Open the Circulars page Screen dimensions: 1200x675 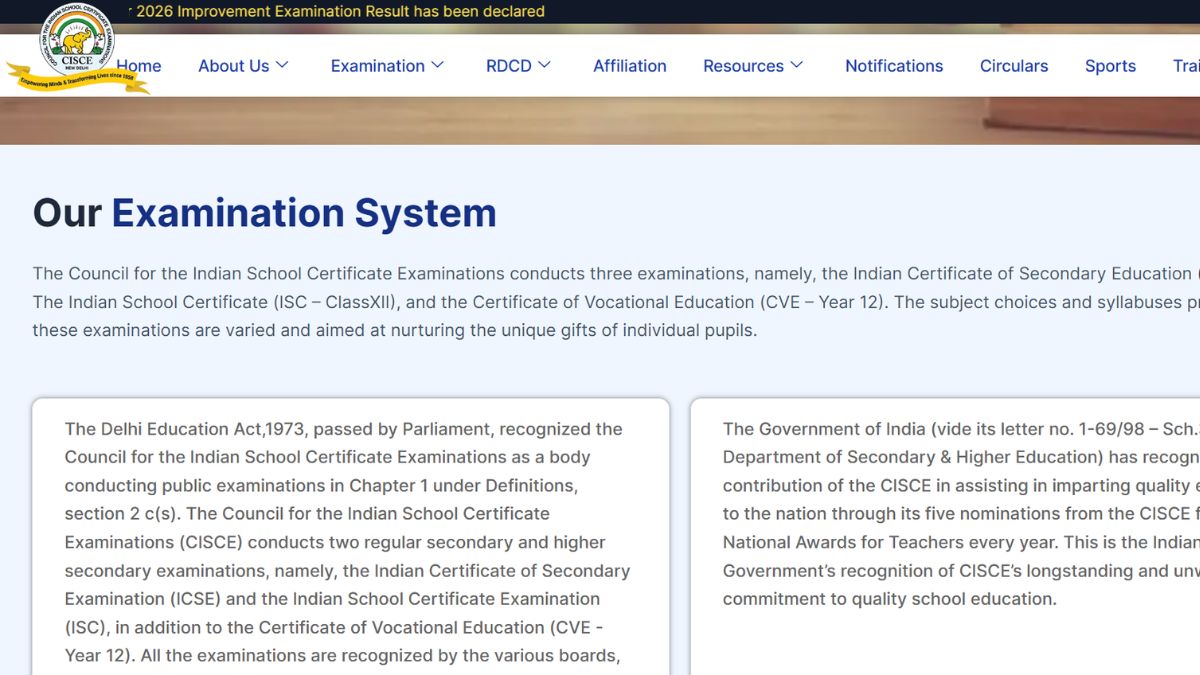1014,66
